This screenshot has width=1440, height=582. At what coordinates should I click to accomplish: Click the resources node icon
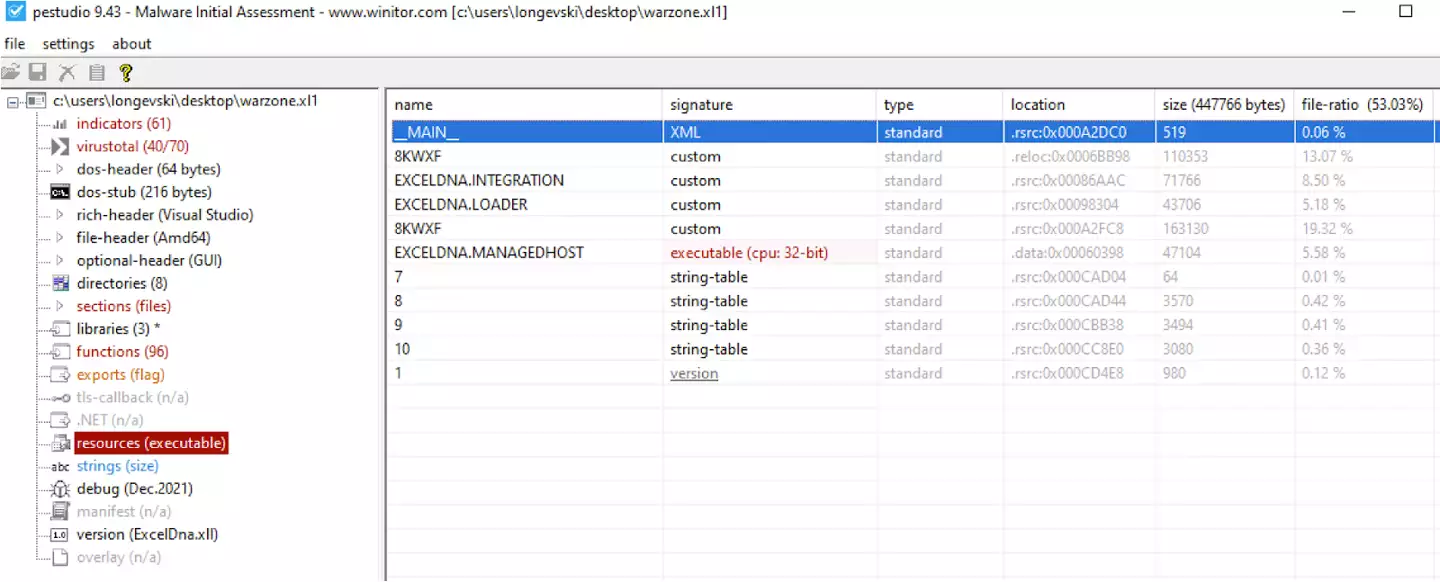60,443
